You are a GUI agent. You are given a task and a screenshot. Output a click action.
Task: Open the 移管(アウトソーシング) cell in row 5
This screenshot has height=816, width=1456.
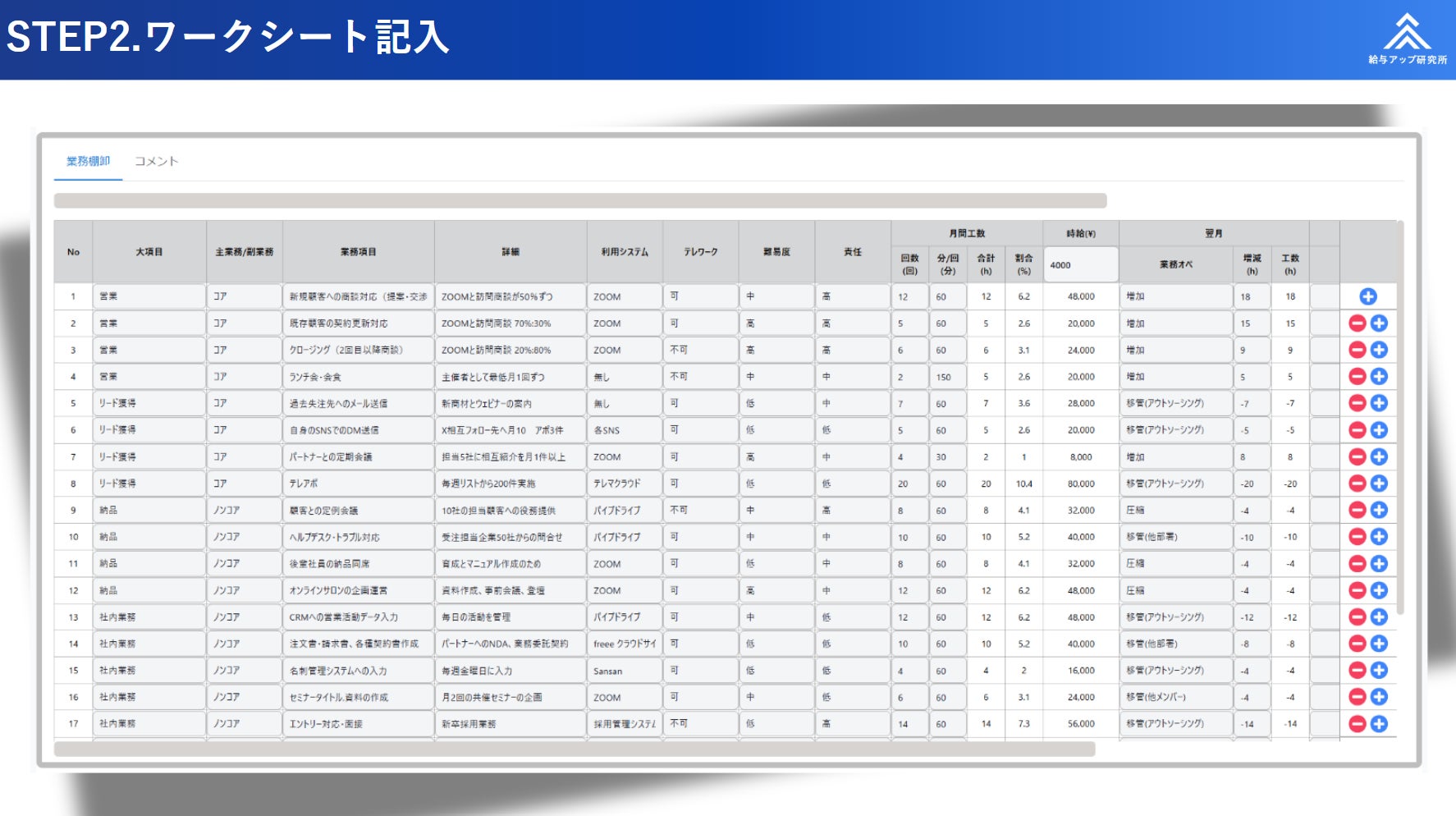(x=1175, y=403)
